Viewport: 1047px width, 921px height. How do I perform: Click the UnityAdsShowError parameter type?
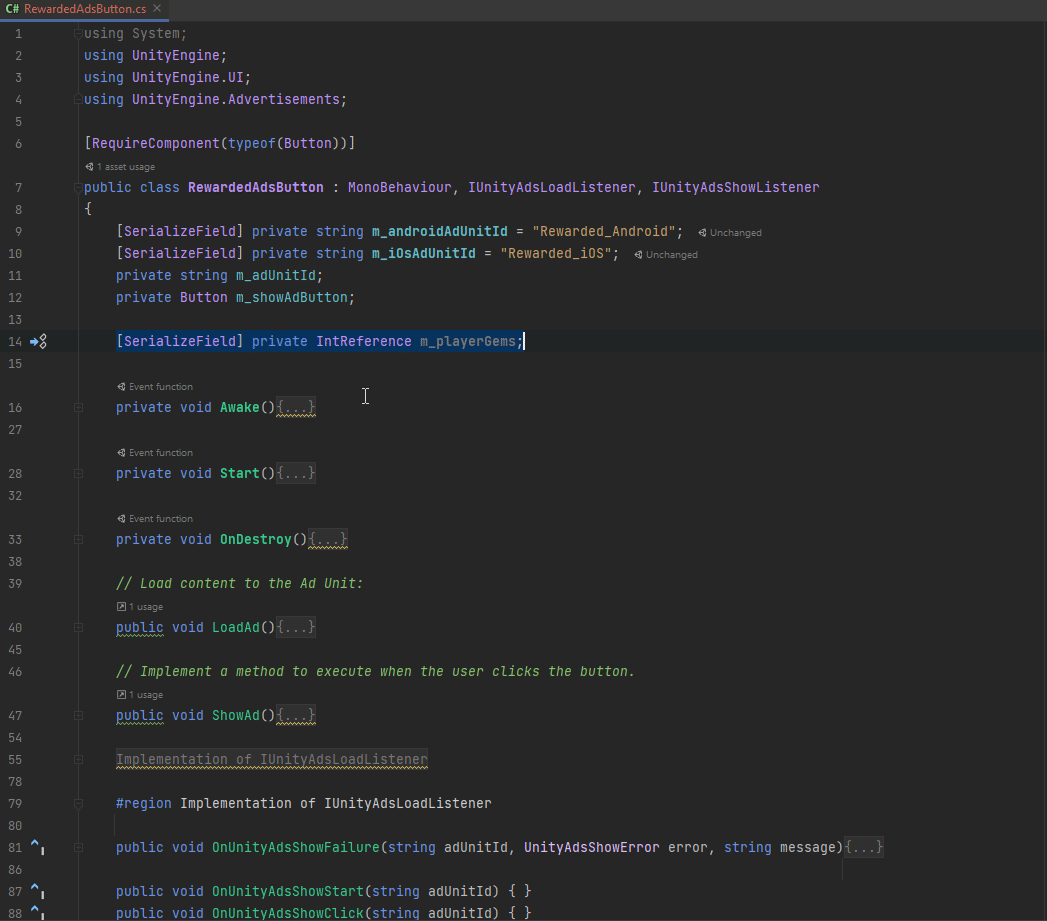point(592,847)
